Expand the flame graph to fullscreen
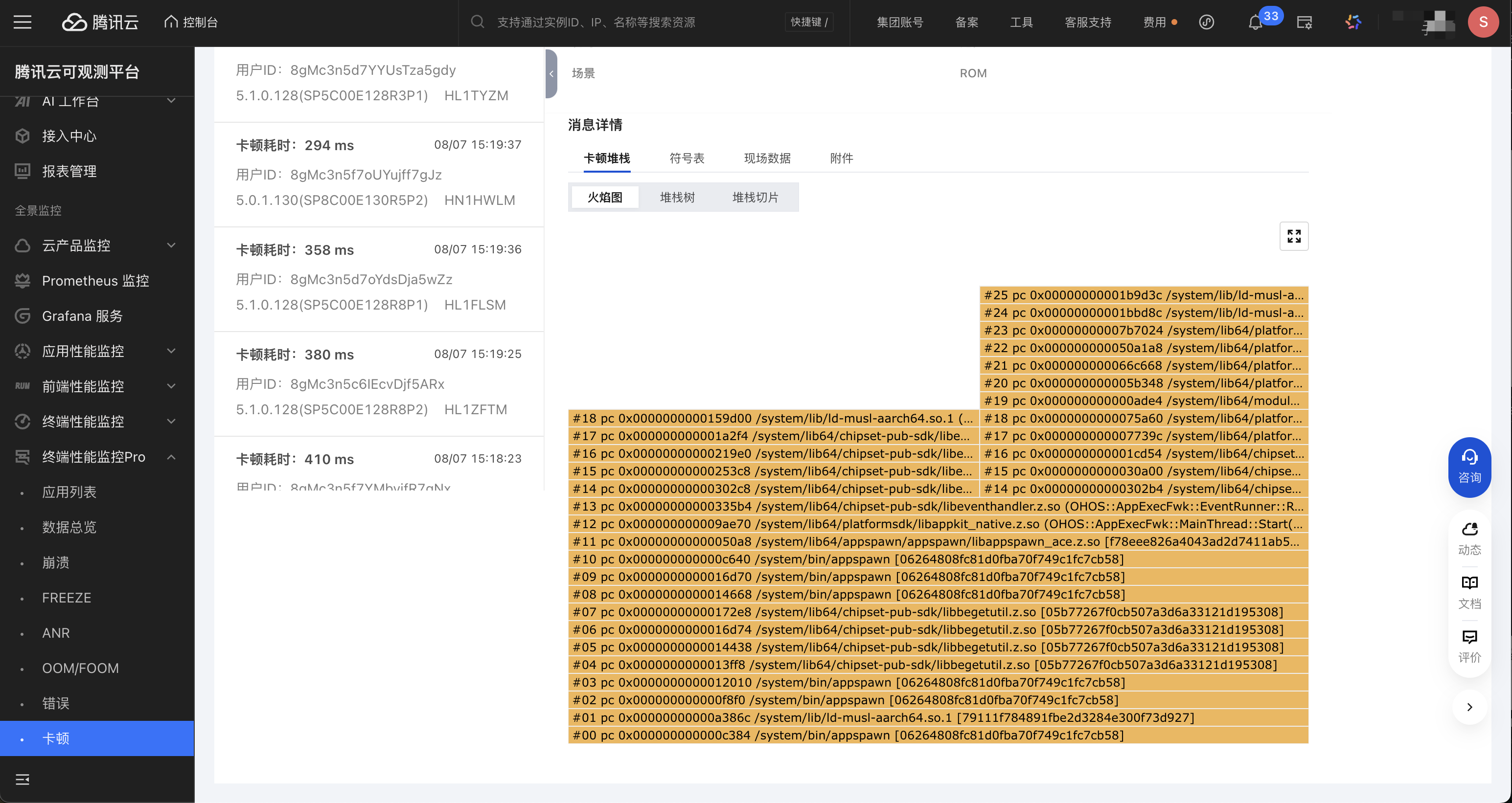 coord(1294,236)
